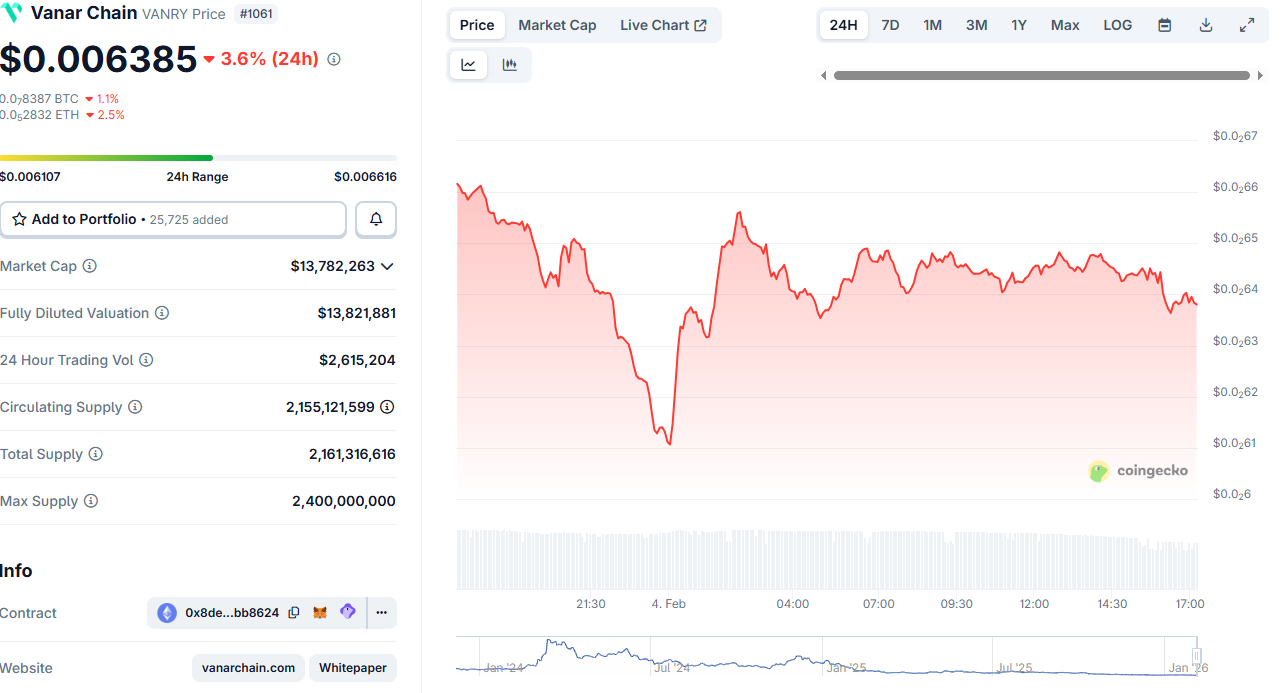Open more contracts ellipsis menu
The height and width of the screenshot is (693, 1282).
[x=382, y=613]
